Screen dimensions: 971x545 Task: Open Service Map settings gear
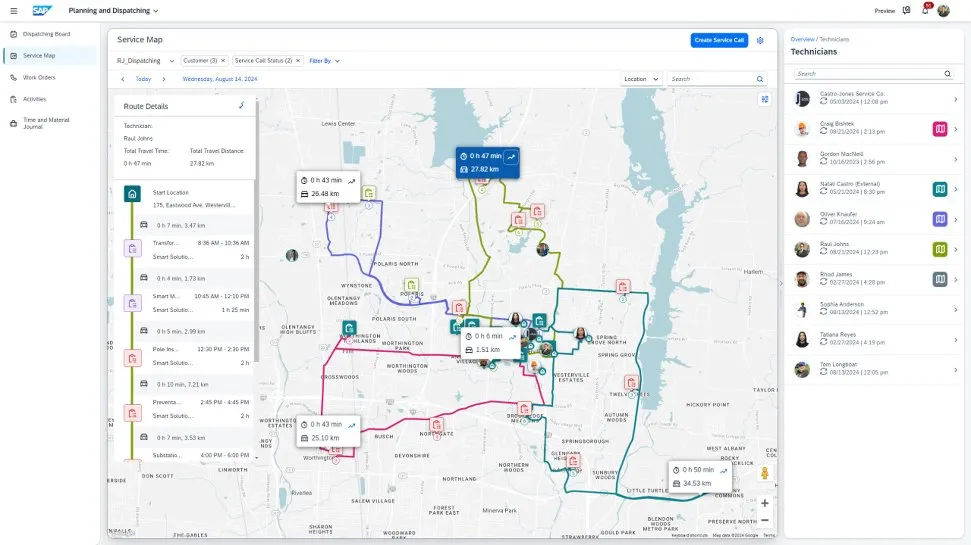(x=760, y=40)
